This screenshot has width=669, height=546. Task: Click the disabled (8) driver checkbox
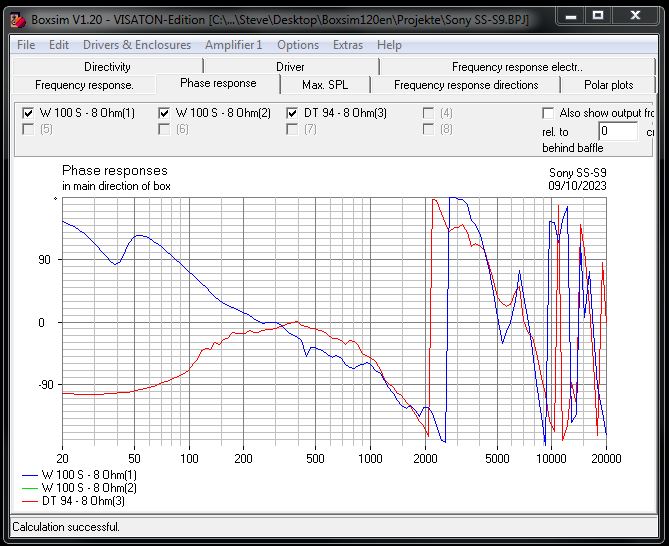428,129
